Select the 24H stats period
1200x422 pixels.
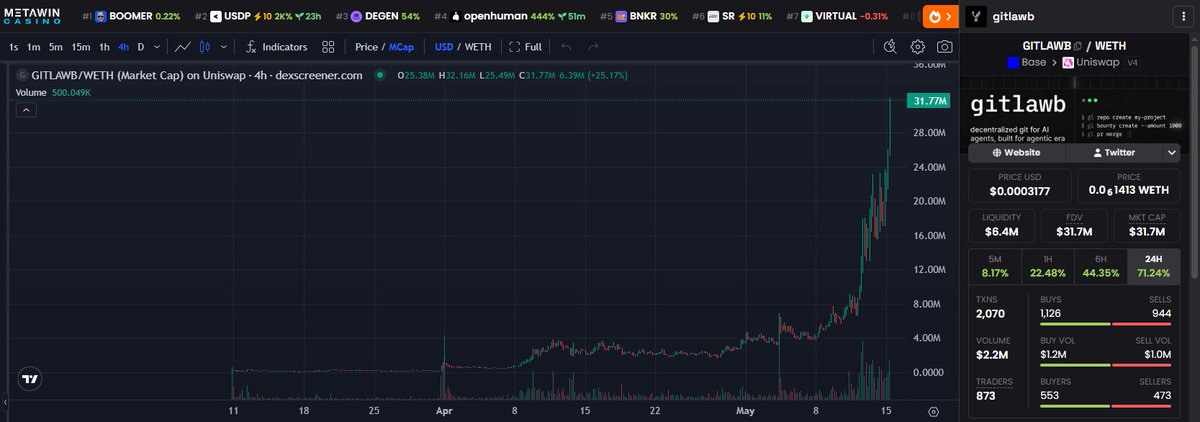(1154, 265)
